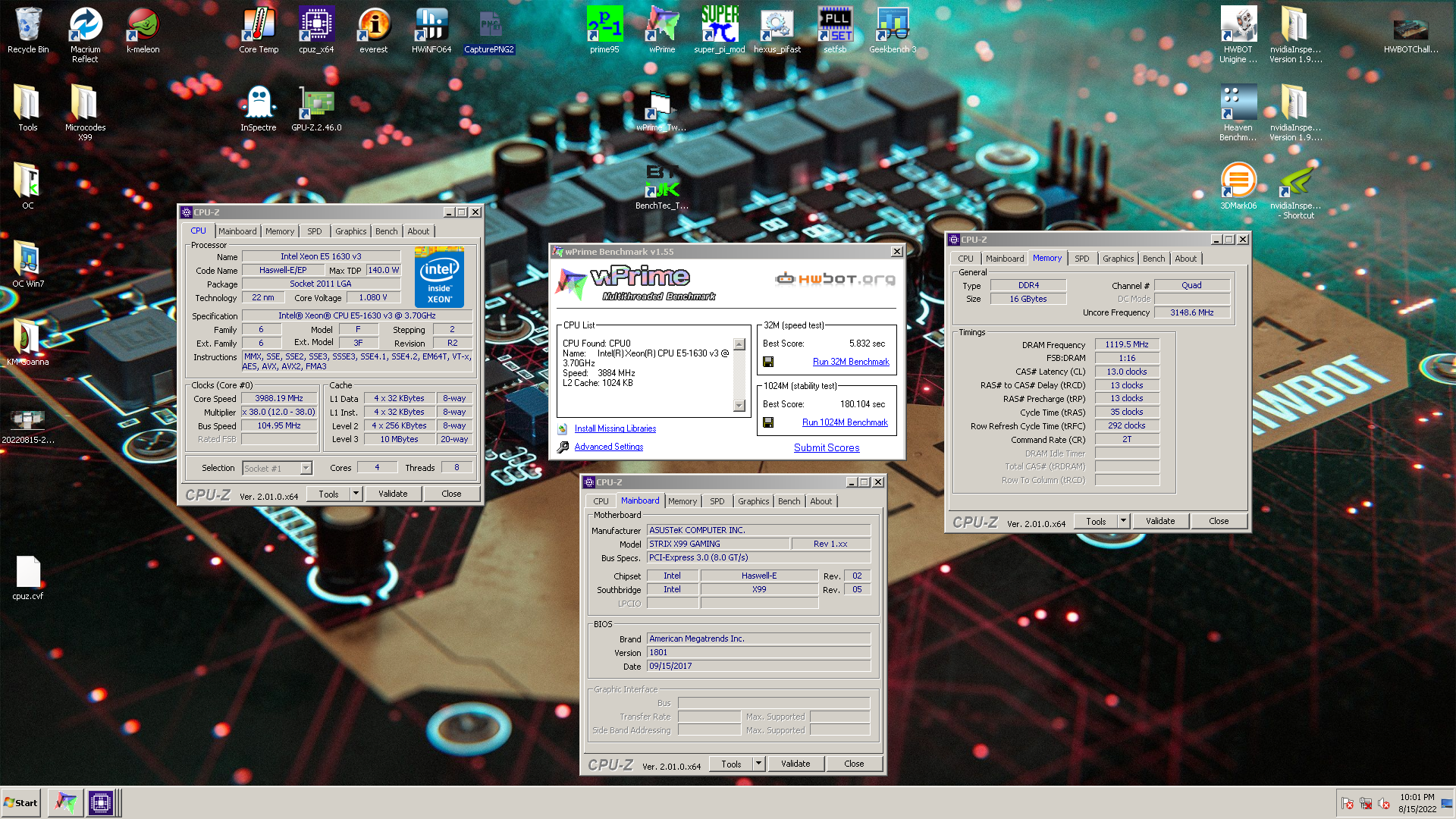Viewport: 1456px width, 819px height.
Task: Click the Windows Start button
Action: 20,803
